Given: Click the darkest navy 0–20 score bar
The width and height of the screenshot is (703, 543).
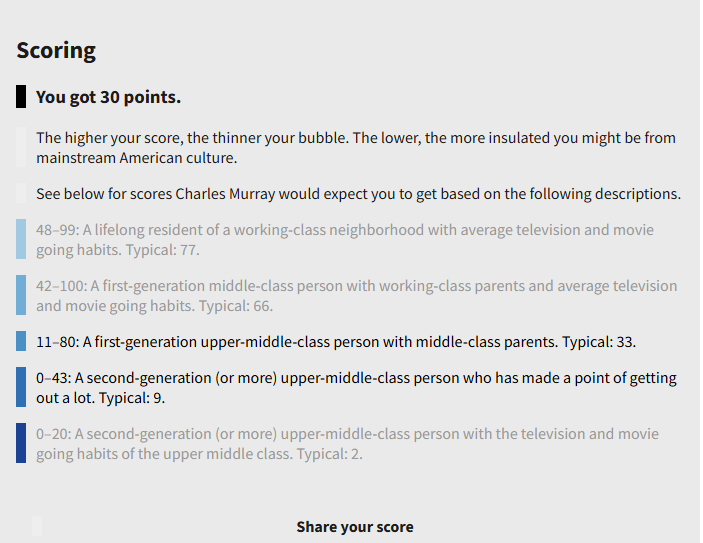Looking at the screenshot, I should click(x=21, y=443).
